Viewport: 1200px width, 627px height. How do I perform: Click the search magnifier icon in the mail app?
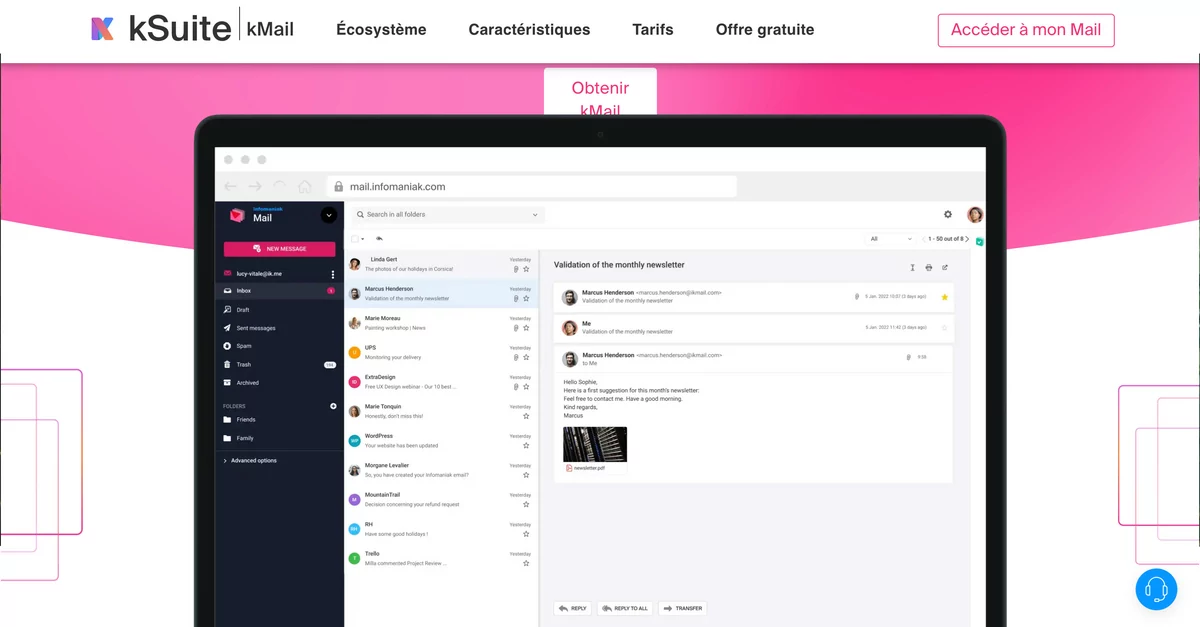pos(359,214)
